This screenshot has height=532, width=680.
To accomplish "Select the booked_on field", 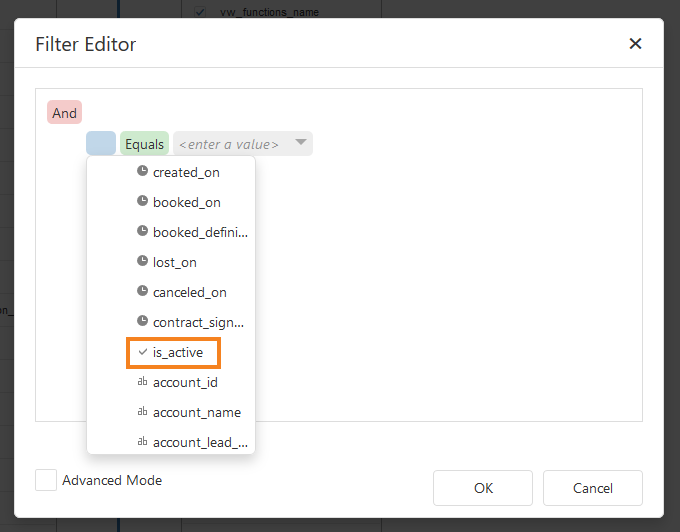I will (x=171, y=202).
